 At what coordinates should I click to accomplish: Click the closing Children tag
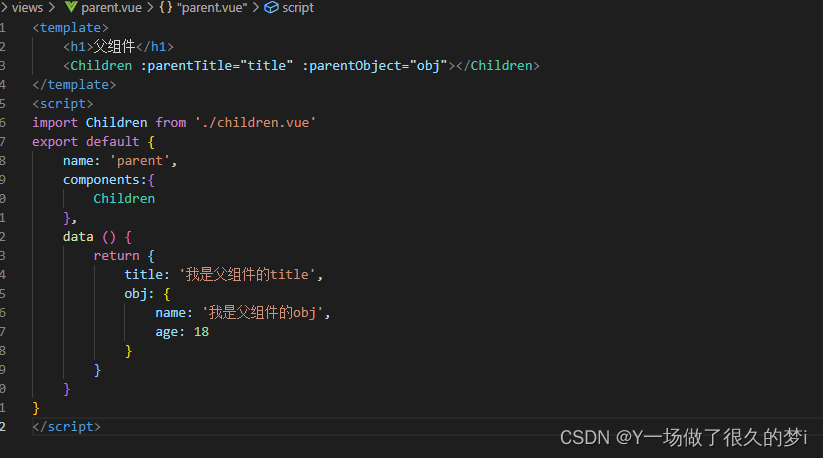[498, 66]
